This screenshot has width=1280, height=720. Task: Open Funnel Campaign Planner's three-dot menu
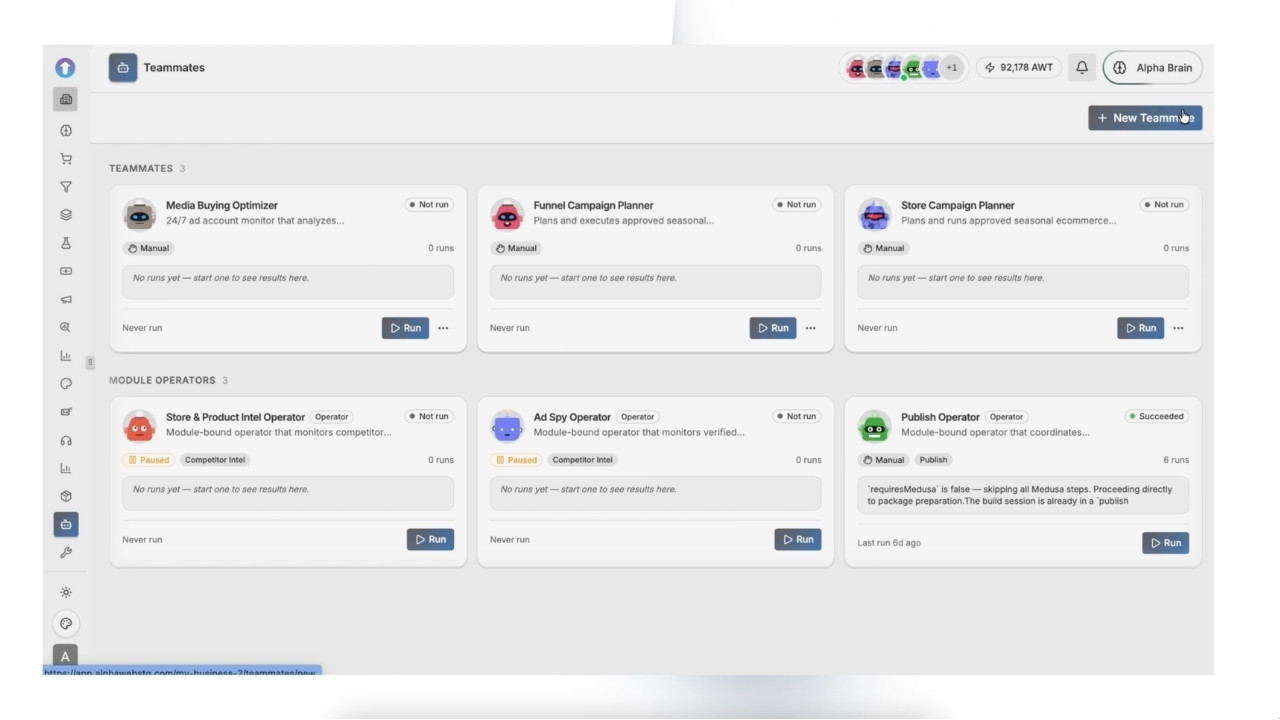tap(811, 328)
